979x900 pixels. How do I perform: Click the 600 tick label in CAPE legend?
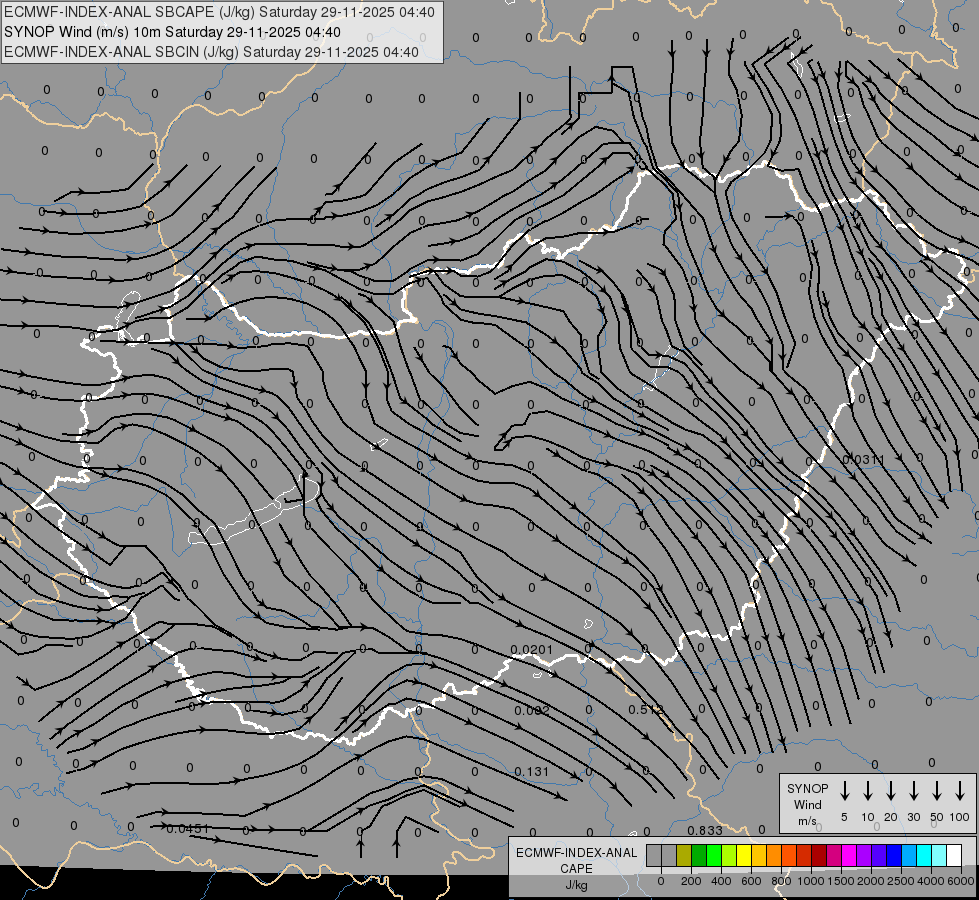[751, 881]
